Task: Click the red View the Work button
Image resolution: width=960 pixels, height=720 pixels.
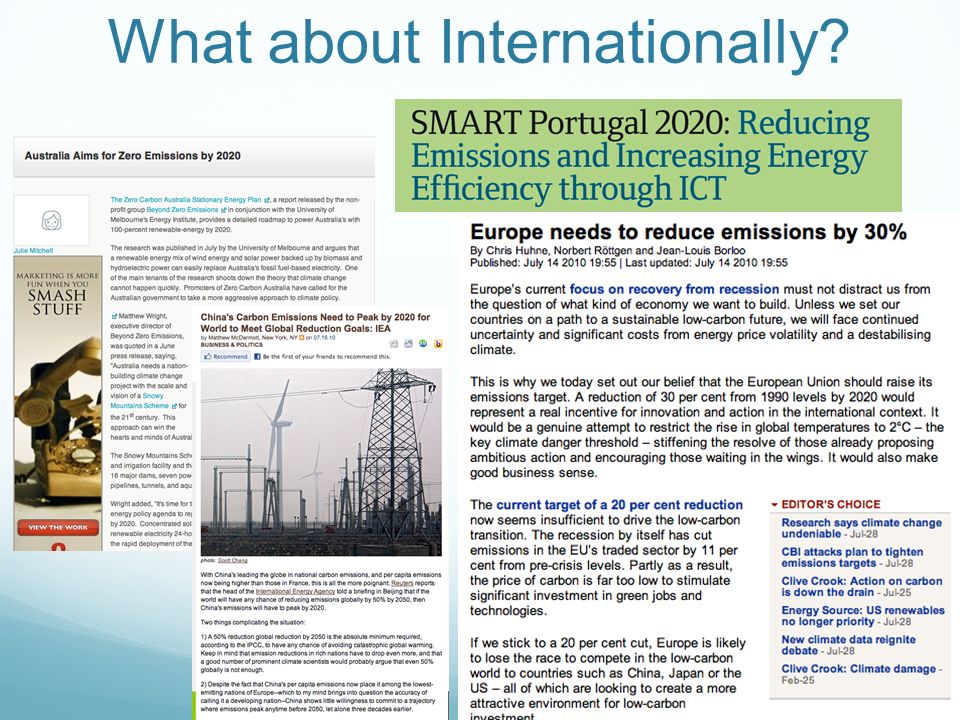Action: [58, 527]
